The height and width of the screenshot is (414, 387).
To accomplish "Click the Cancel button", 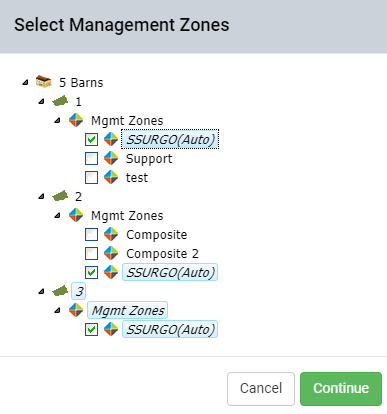I will click(261, 389).
